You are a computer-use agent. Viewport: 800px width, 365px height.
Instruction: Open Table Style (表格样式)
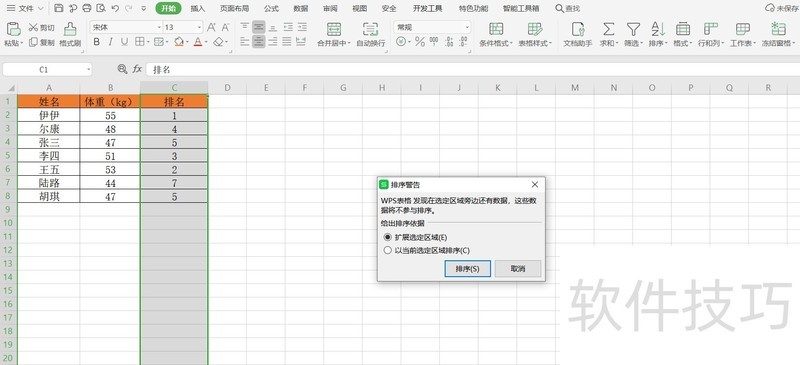(x=535, y=35)
